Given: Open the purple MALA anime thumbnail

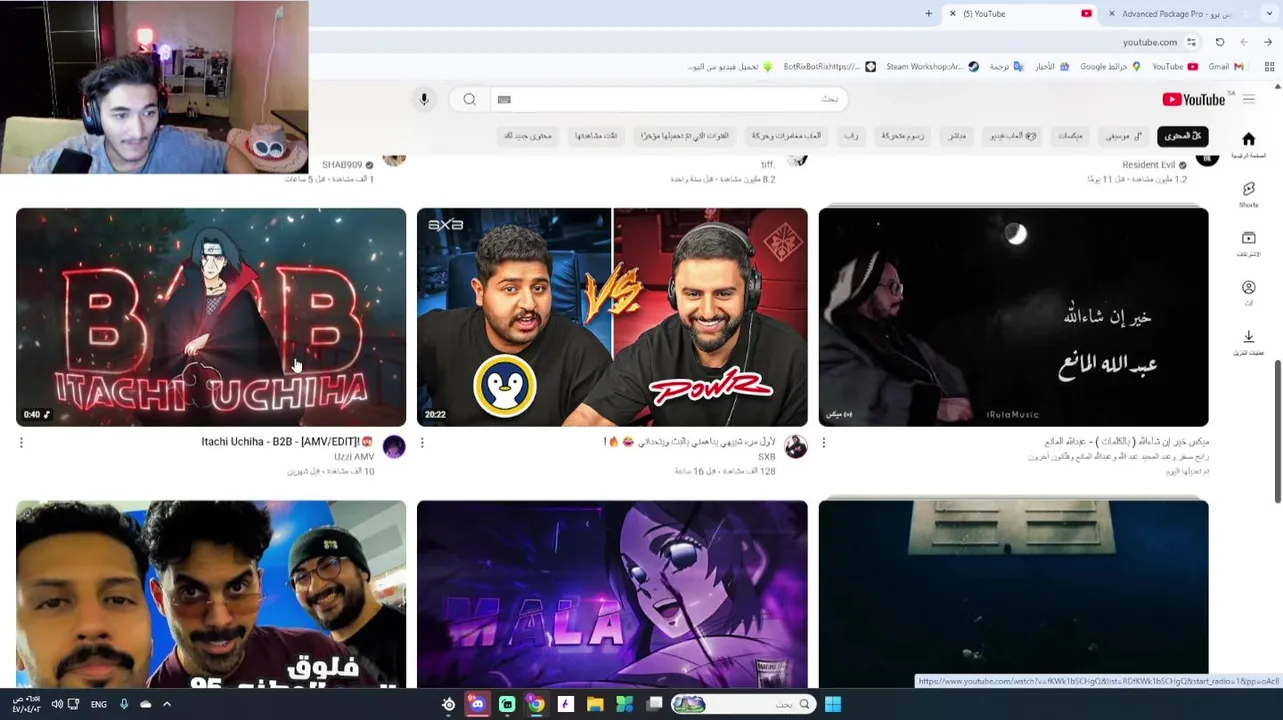Looking at the screenshot, I should (612, 594).
